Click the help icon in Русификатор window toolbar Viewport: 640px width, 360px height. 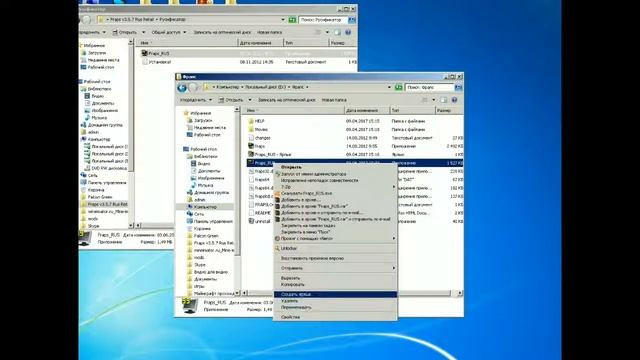click(348, 32)
